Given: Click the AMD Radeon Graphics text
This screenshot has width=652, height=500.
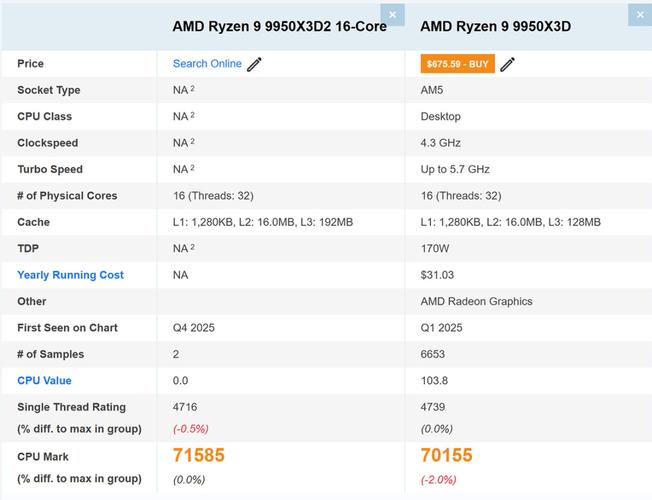Looking at the screenshot, I should [476, 302].
